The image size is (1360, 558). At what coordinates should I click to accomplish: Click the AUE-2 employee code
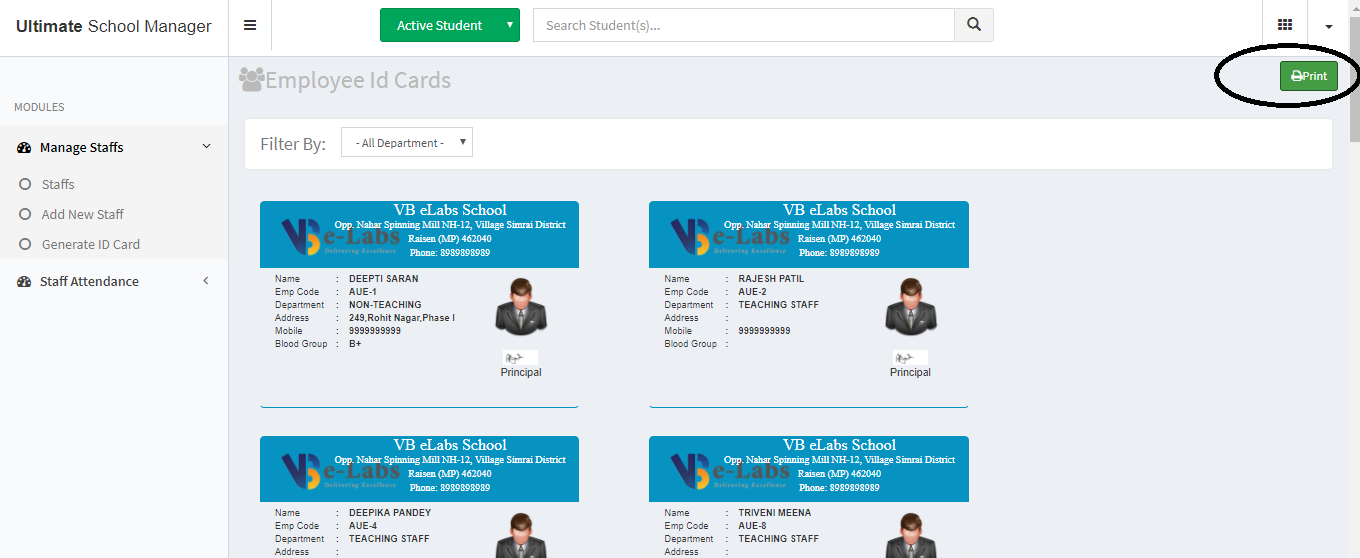click(752, 292)
